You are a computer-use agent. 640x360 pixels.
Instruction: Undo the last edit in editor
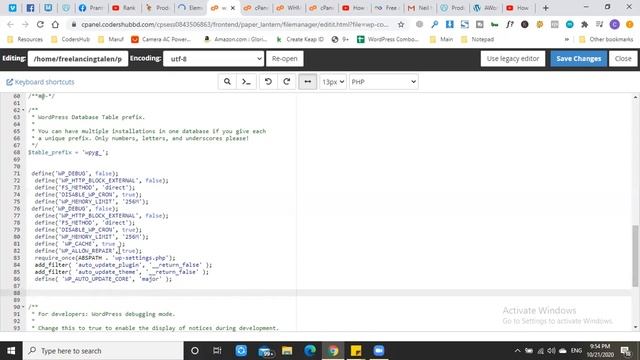268,82
